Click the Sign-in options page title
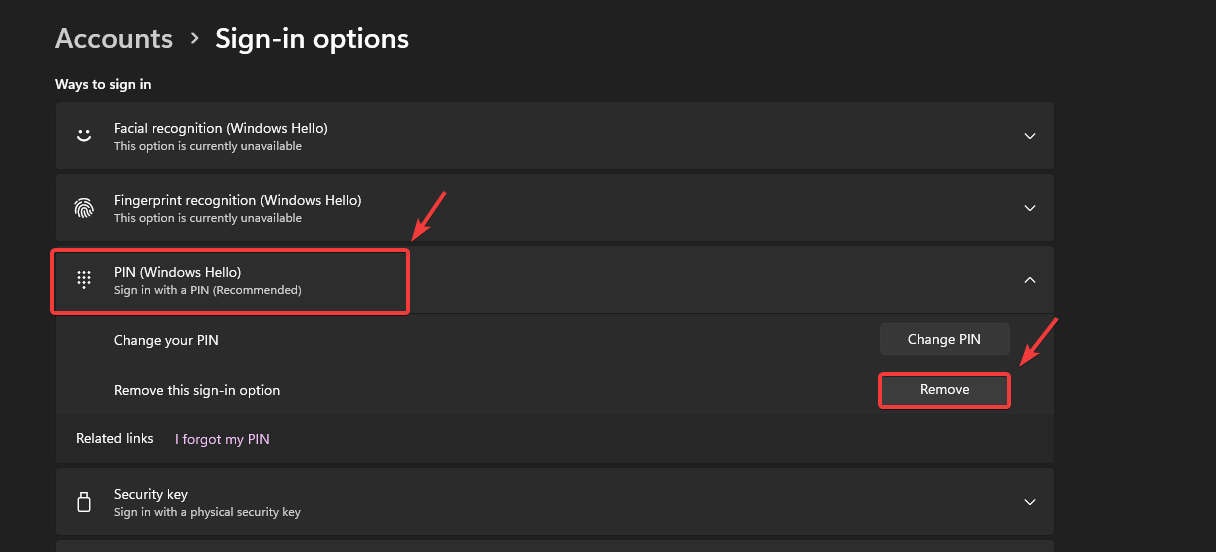1216x552 pixels. click(312, 39)
